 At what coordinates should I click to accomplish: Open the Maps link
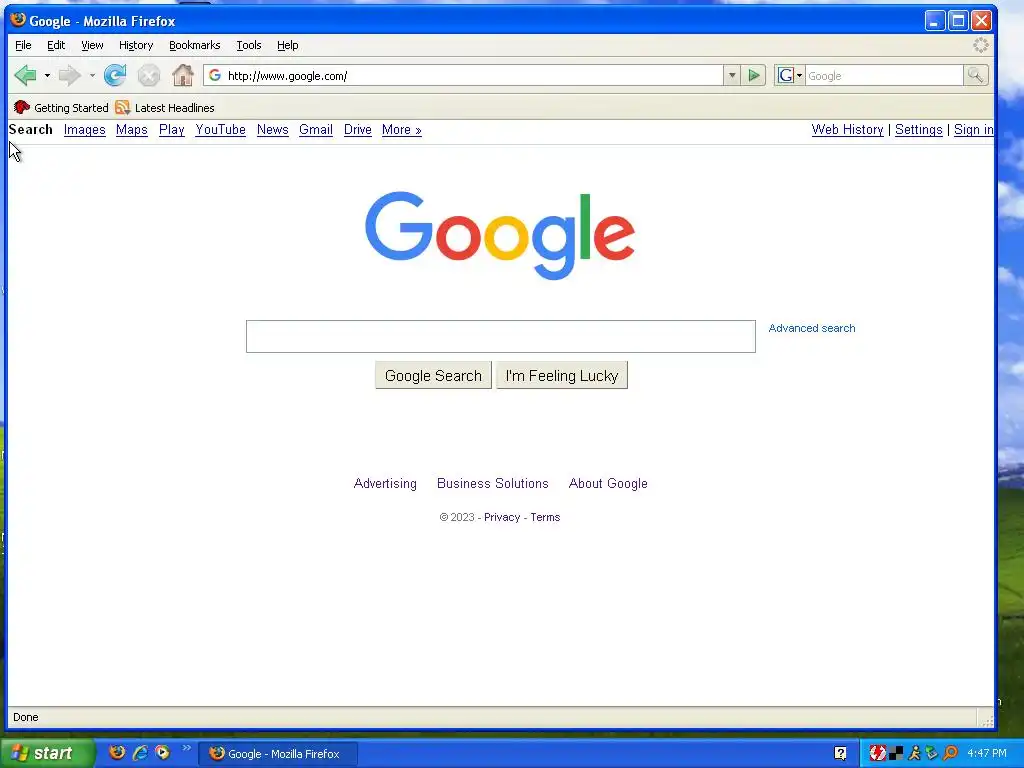click(x=131, y=129)
